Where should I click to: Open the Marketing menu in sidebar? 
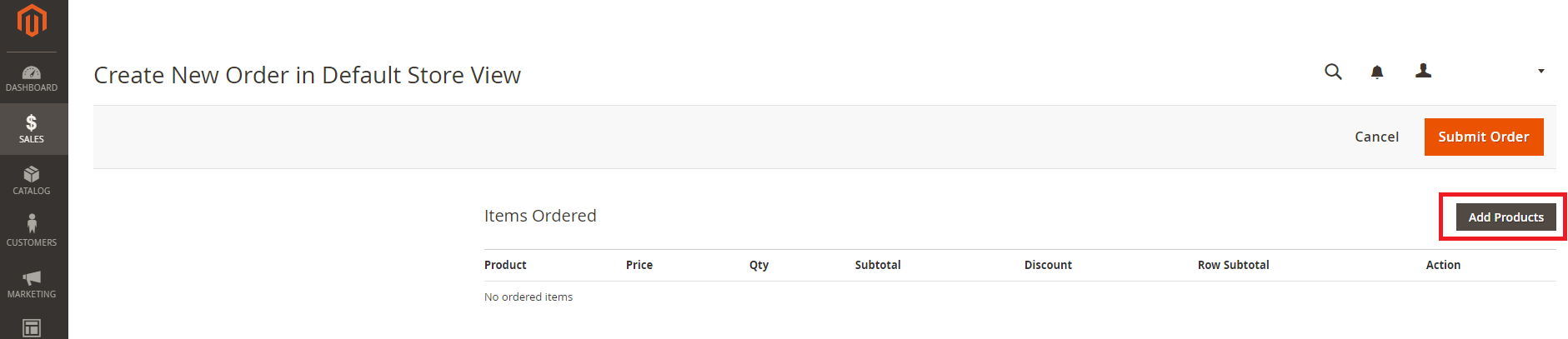pyautogui.click(x=32, y=283)
